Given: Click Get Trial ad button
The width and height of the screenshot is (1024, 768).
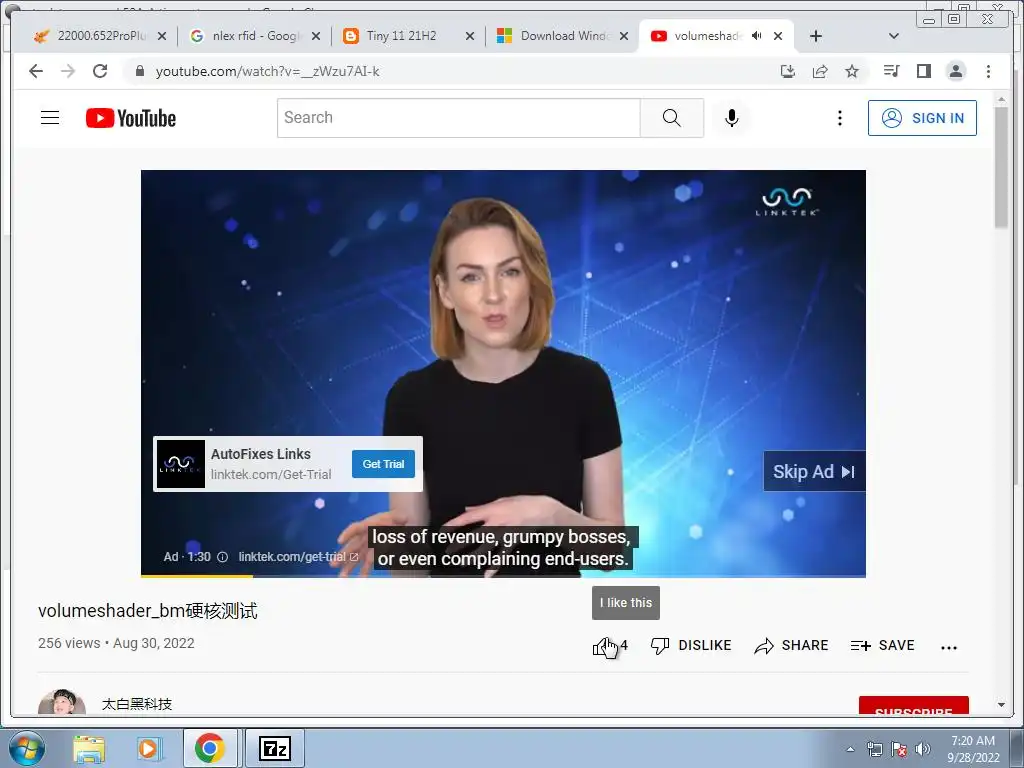Looking at the screenshot, I should tap(383, 464).
